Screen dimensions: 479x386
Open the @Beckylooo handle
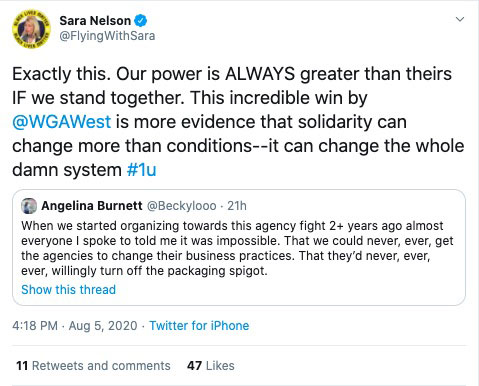tap(182, 206)
